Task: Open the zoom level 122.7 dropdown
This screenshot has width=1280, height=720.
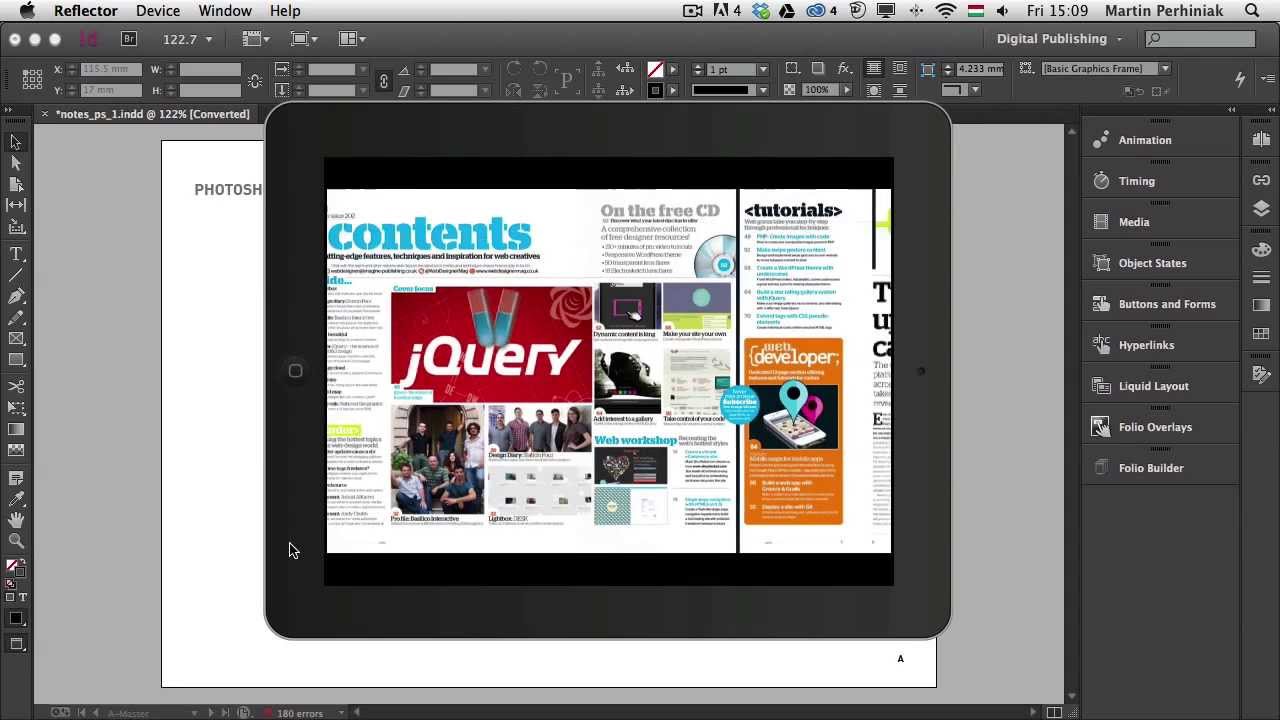Action: pos(208,39)
